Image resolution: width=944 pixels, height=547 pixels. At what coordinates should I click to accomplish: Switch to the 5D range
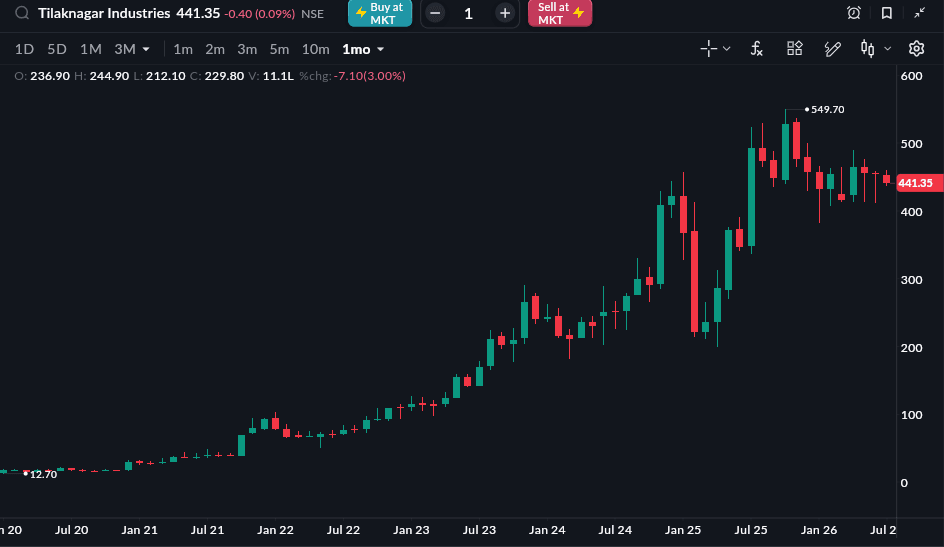pyautogui.click(x=57, y=49)
